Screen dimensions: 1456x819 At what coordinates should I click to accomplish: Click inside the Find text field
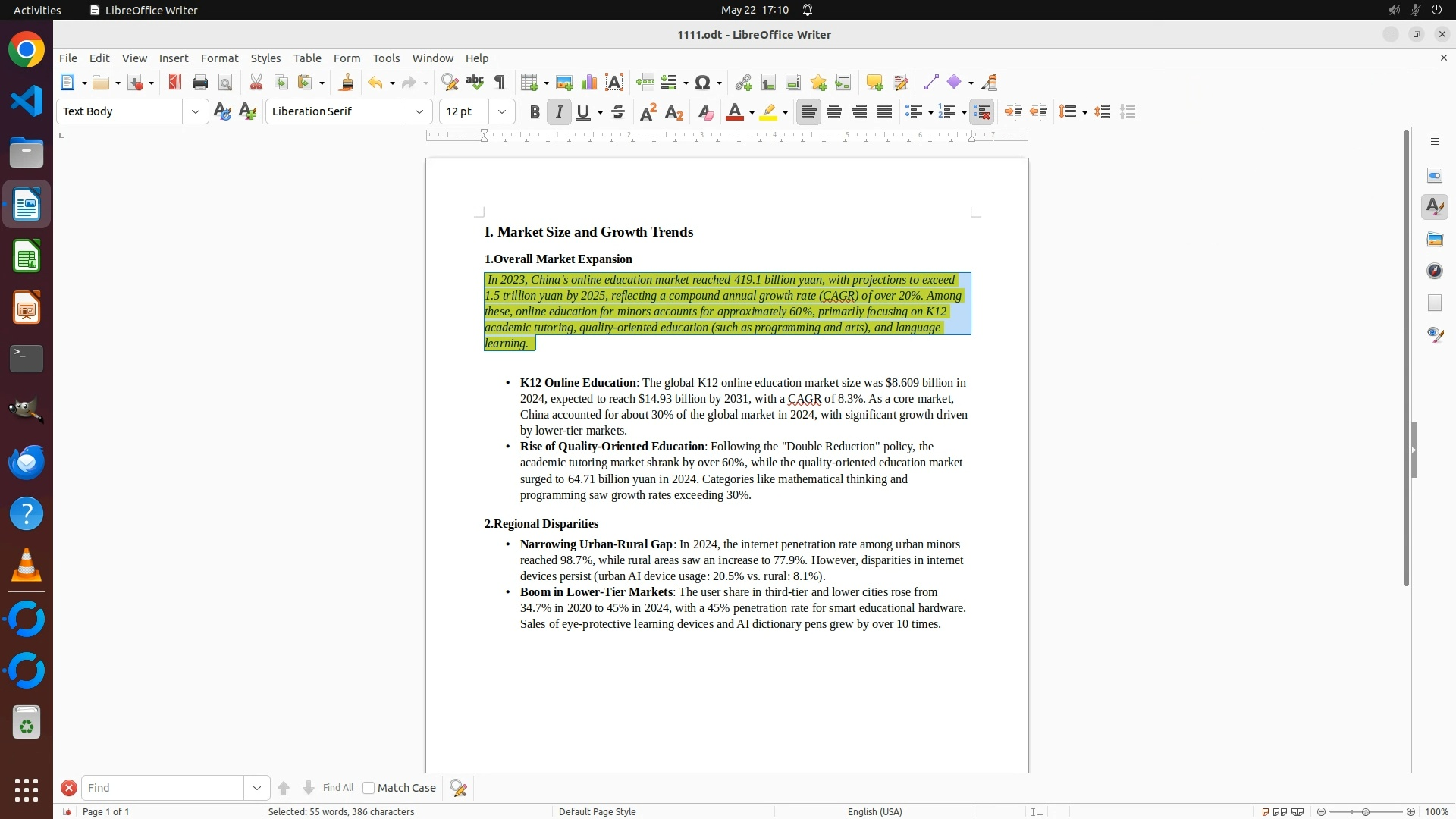pos(163,788)
